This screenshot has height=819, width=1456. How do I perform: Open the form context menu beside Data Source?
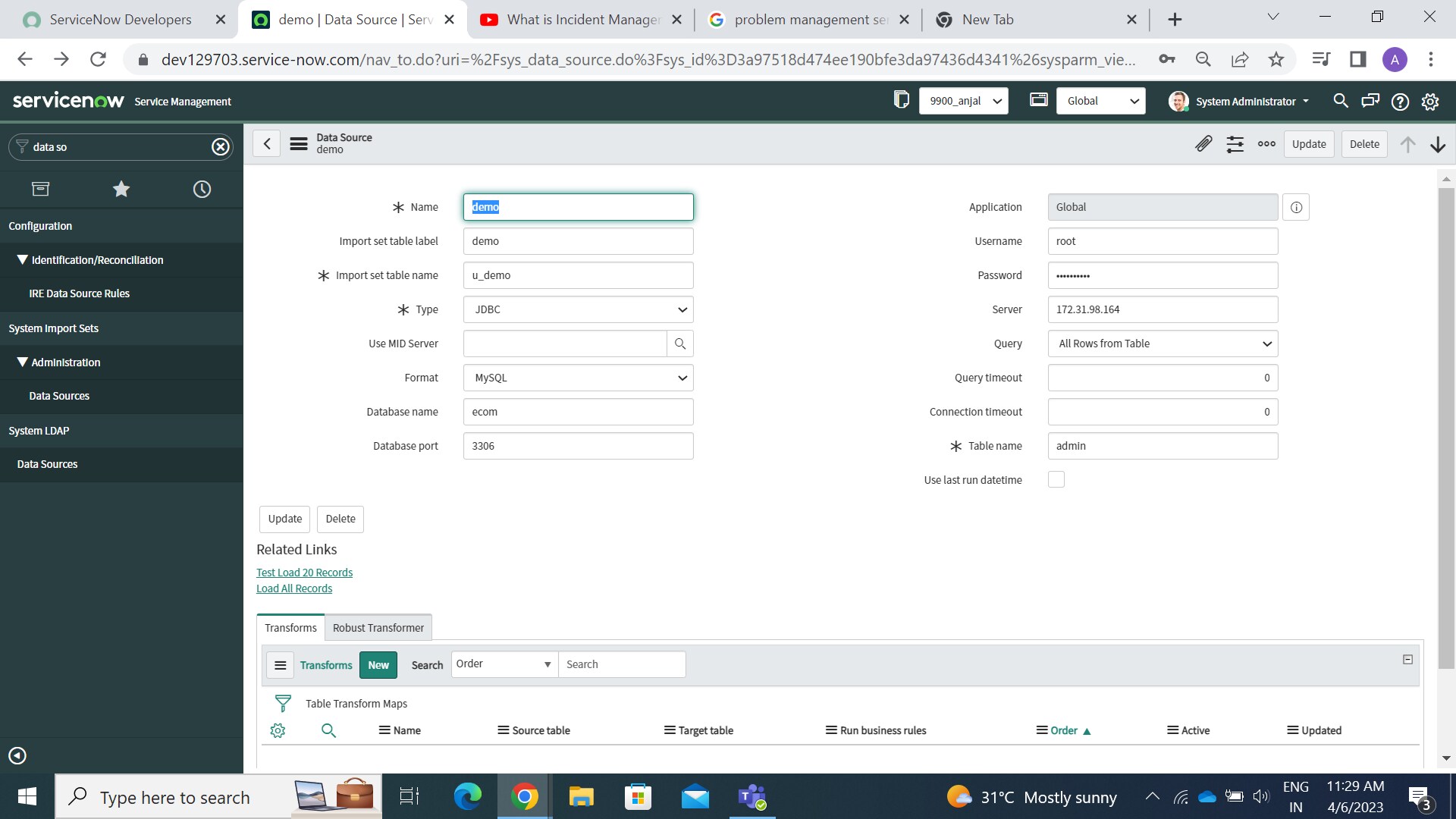coord(299,144)
